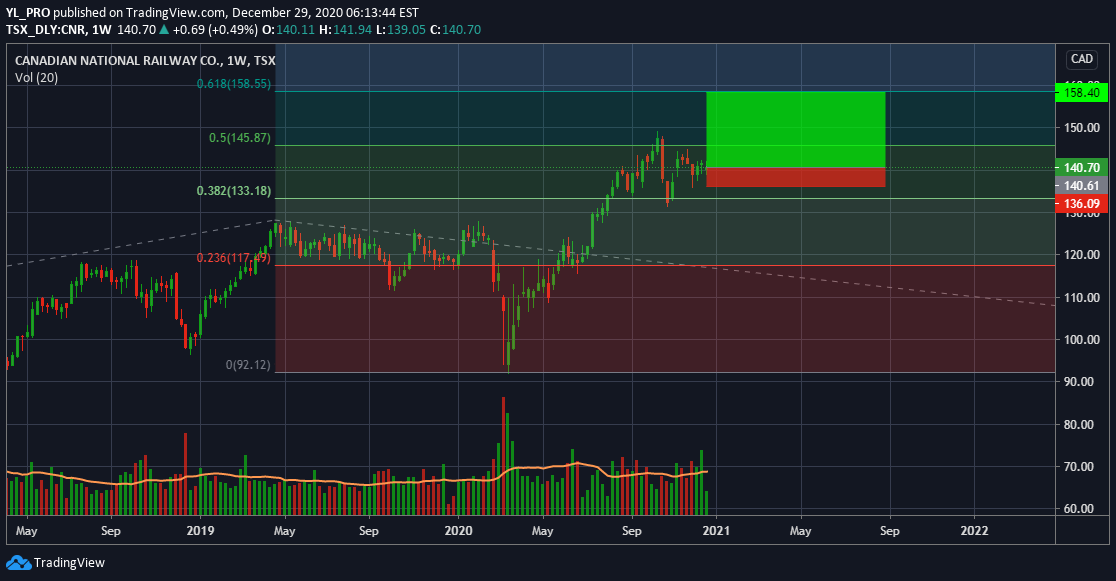Click the 2021 time axis label
1116x581 pixels.
pos(716,531)
